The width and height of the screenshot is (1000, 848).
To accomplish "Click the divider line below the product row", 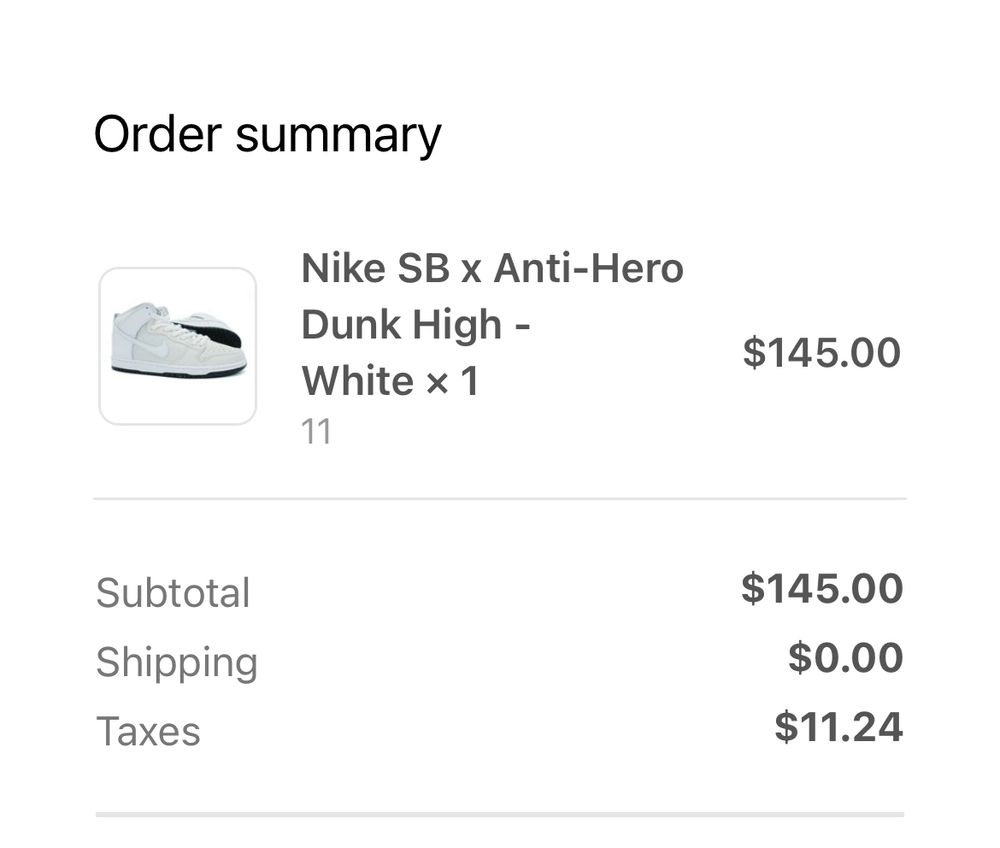I will 500,498.
